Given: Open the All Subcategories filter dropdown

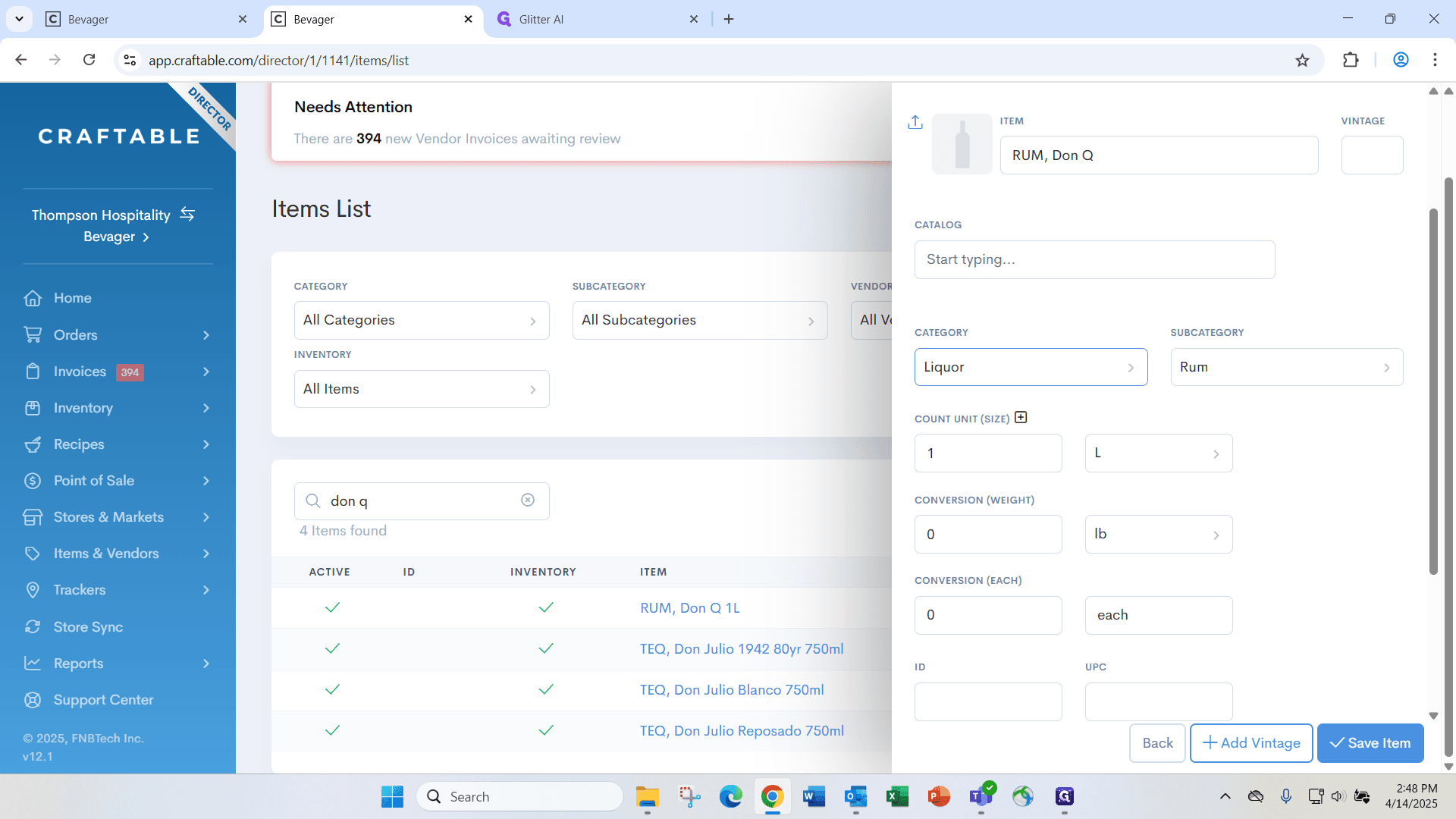Looking at the screenshot, I should pos(700,320).
